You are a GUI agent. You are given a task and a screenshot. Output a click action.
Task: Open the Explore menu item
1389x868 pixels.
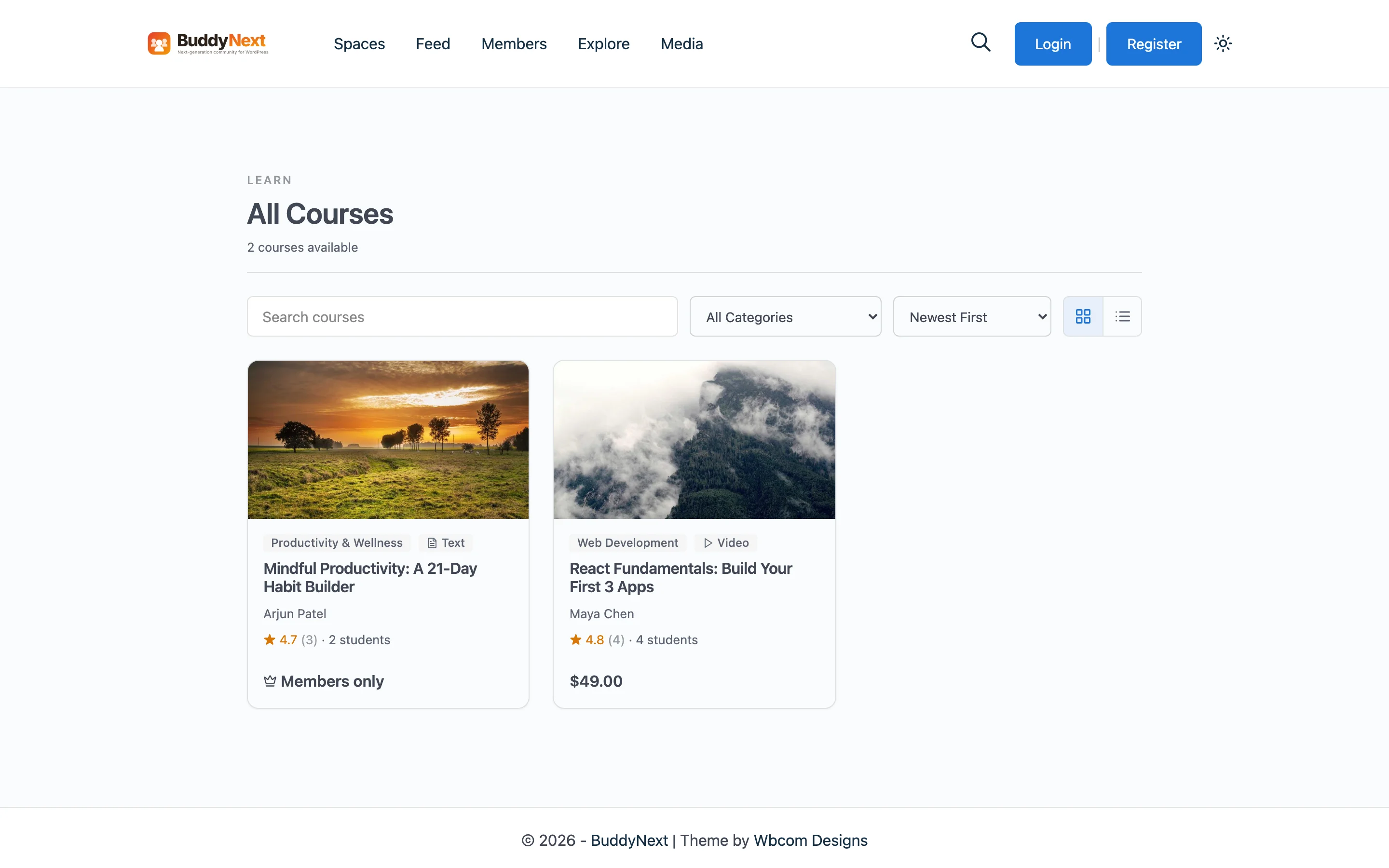tap(603, 43)
